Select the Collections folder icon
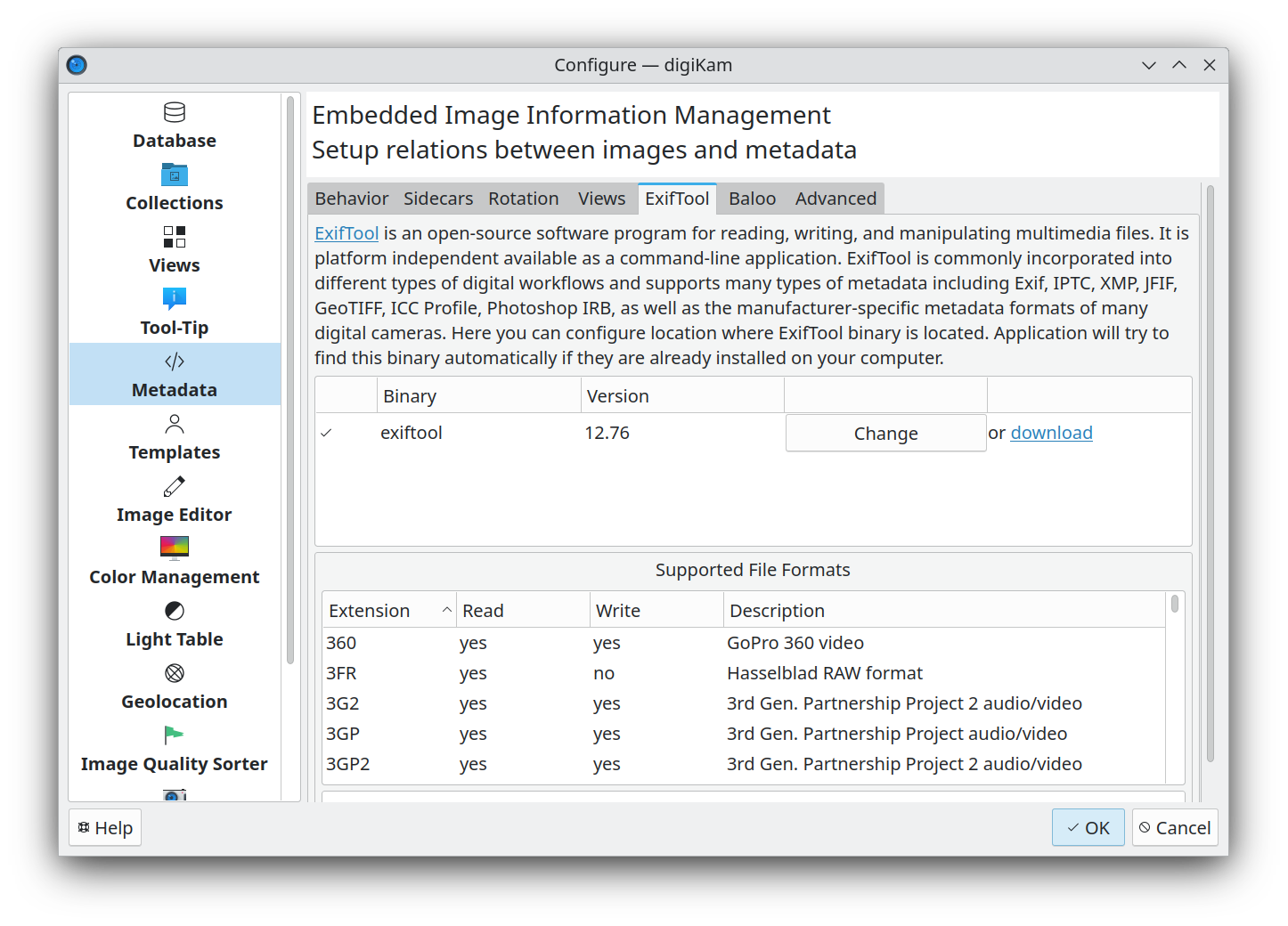This screenshot has height=926, width=1288. tap(175, 175)
